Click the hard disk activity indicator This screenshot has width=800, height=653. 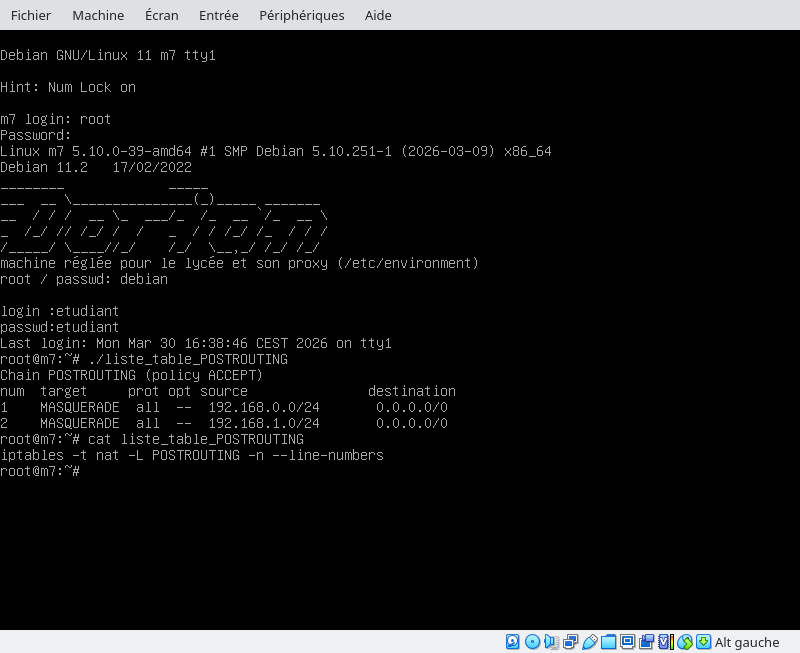tap(513, 642)
